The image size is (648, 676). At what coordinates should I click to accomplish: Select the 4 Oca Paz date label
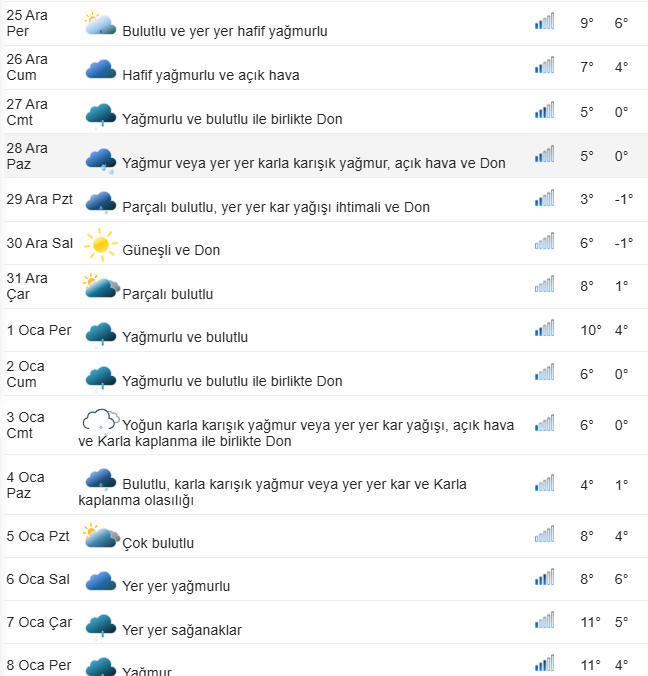point(25,485)
